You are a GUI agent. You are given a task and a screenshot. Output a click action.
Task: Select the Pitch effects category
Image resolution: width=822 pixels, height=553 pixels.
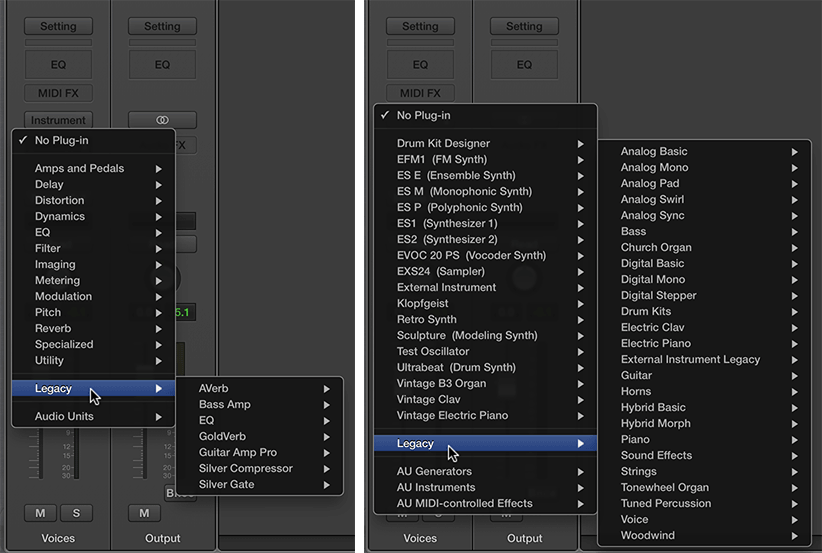coord(93,312)
